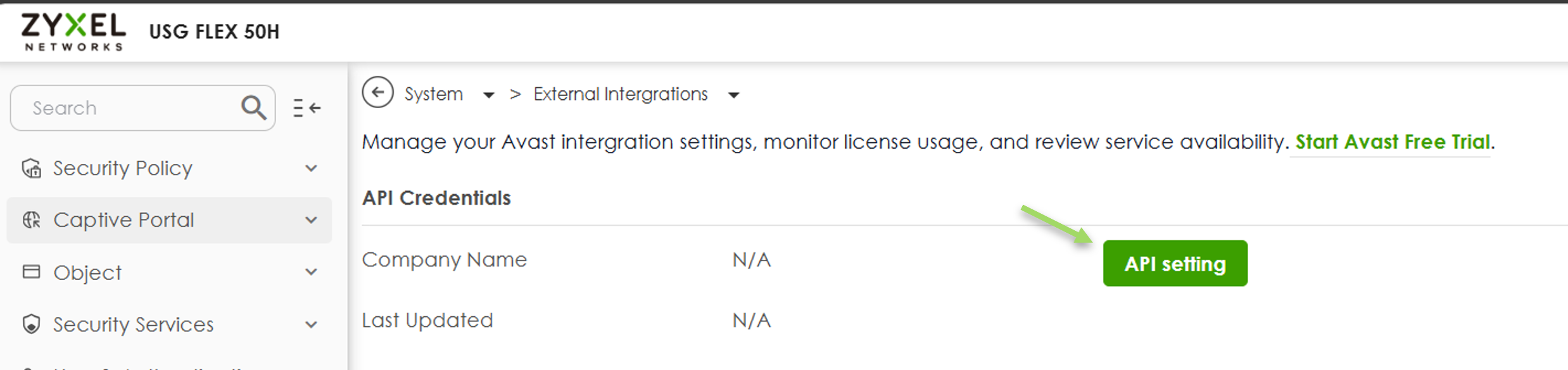Click the Company Name N/A value

(x=752, y=260)
